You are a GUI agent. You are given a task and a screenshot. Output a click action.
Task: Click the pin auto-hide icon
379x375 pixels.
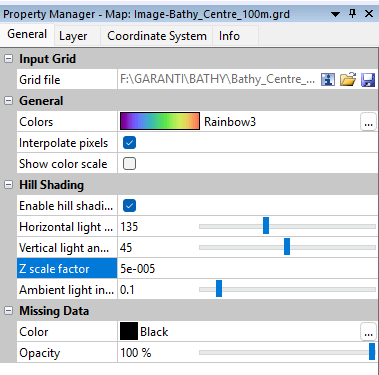[x=352, y=14]
